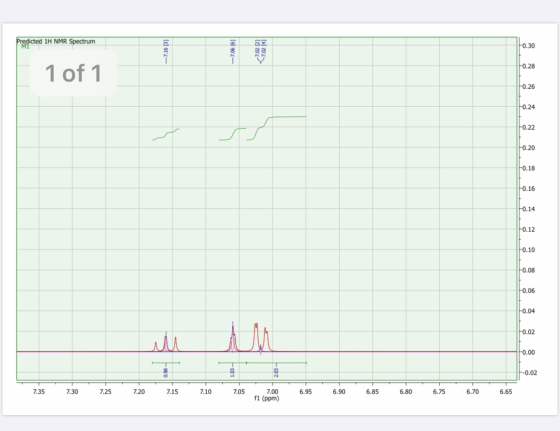560x431 pixels.
Task: Click the 7.00 tick label on x-axis
Action: tap(272, 392)
